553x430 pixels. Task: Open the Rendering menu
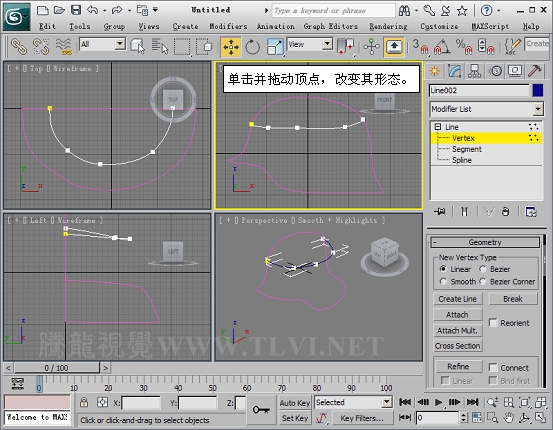pos(388,26)
